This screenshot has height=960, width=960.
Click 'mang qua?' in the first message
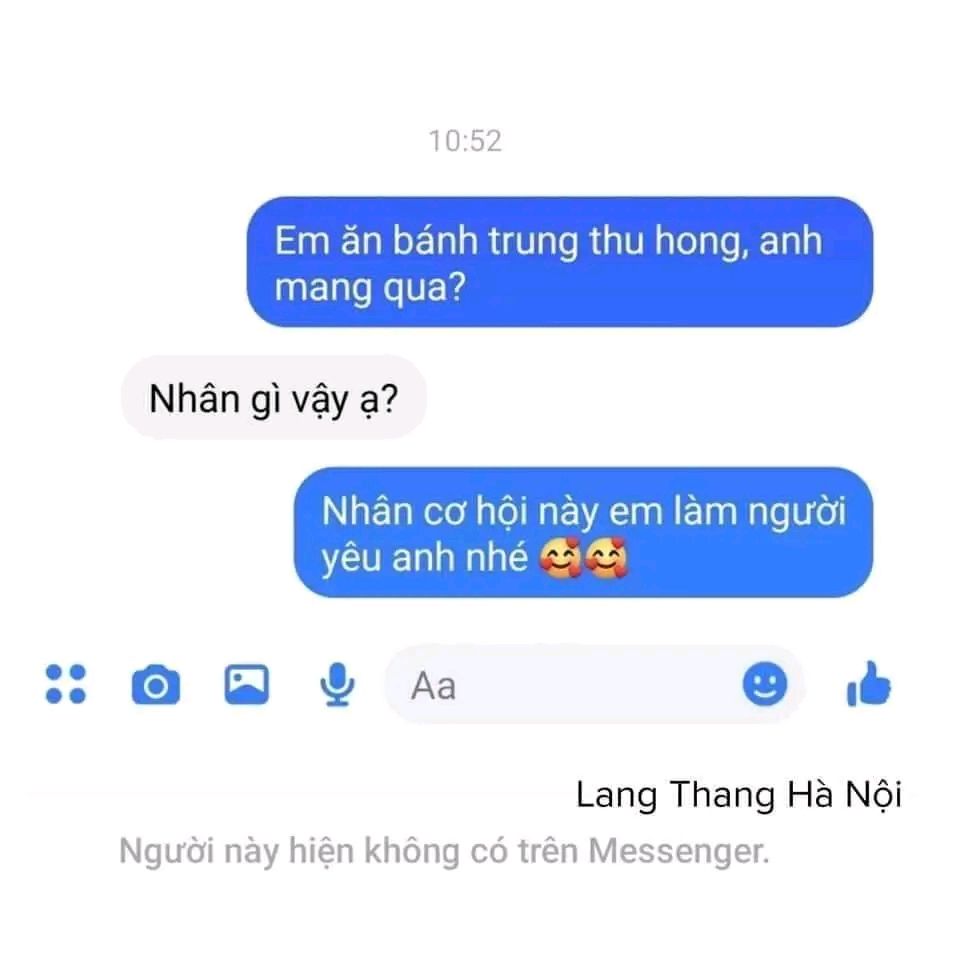click(x=370, y=288)
